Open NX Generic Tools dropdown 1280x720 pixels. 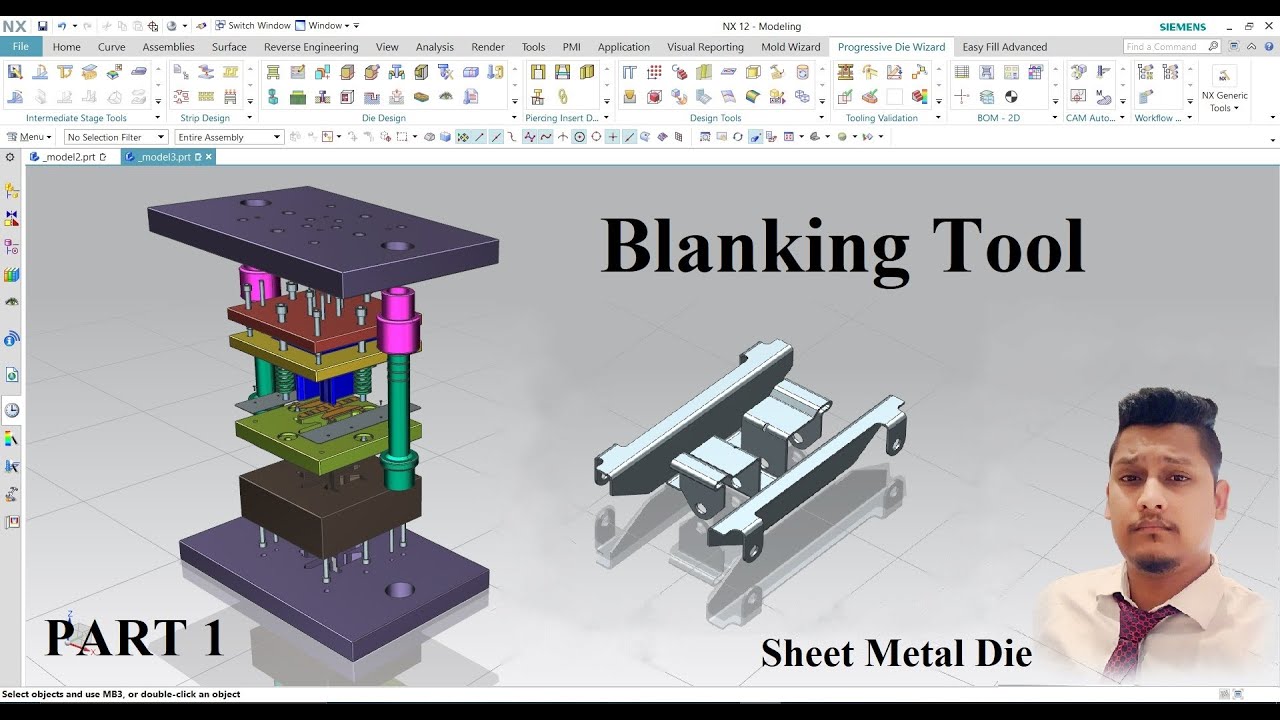tap(1224, 90)
